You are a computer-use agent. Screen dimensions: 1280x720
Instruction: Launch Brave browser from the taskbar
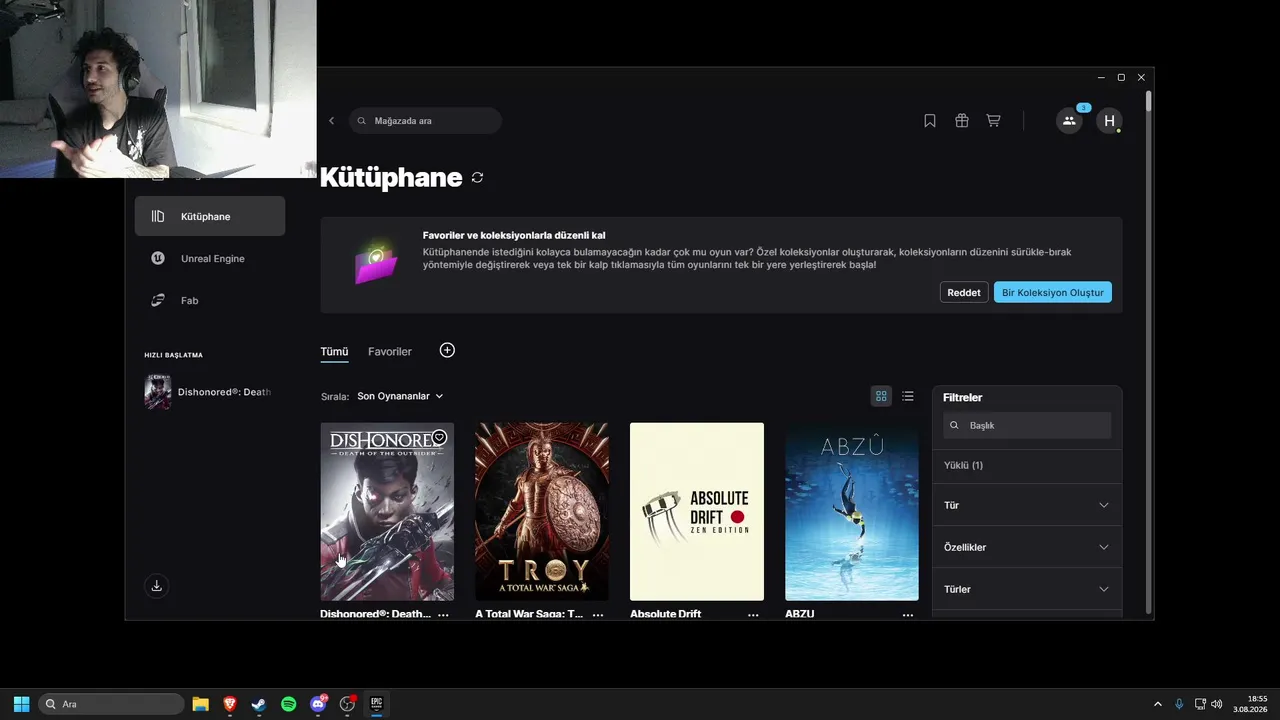tap(229, 704)
